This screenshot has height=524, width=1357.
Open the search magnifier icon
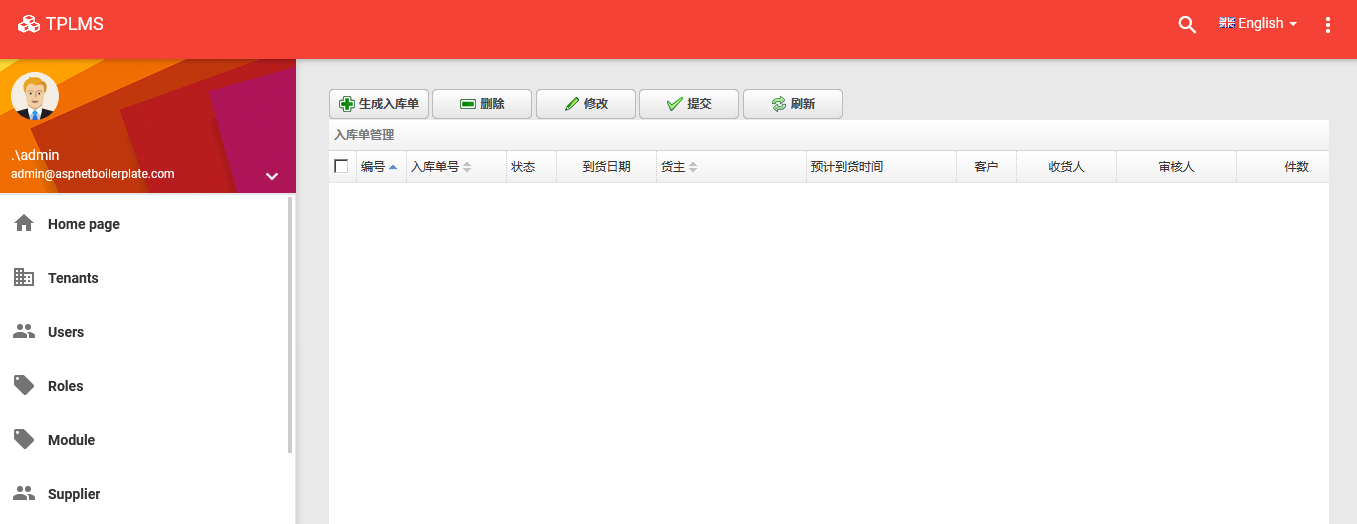[x=1187, y=25]
